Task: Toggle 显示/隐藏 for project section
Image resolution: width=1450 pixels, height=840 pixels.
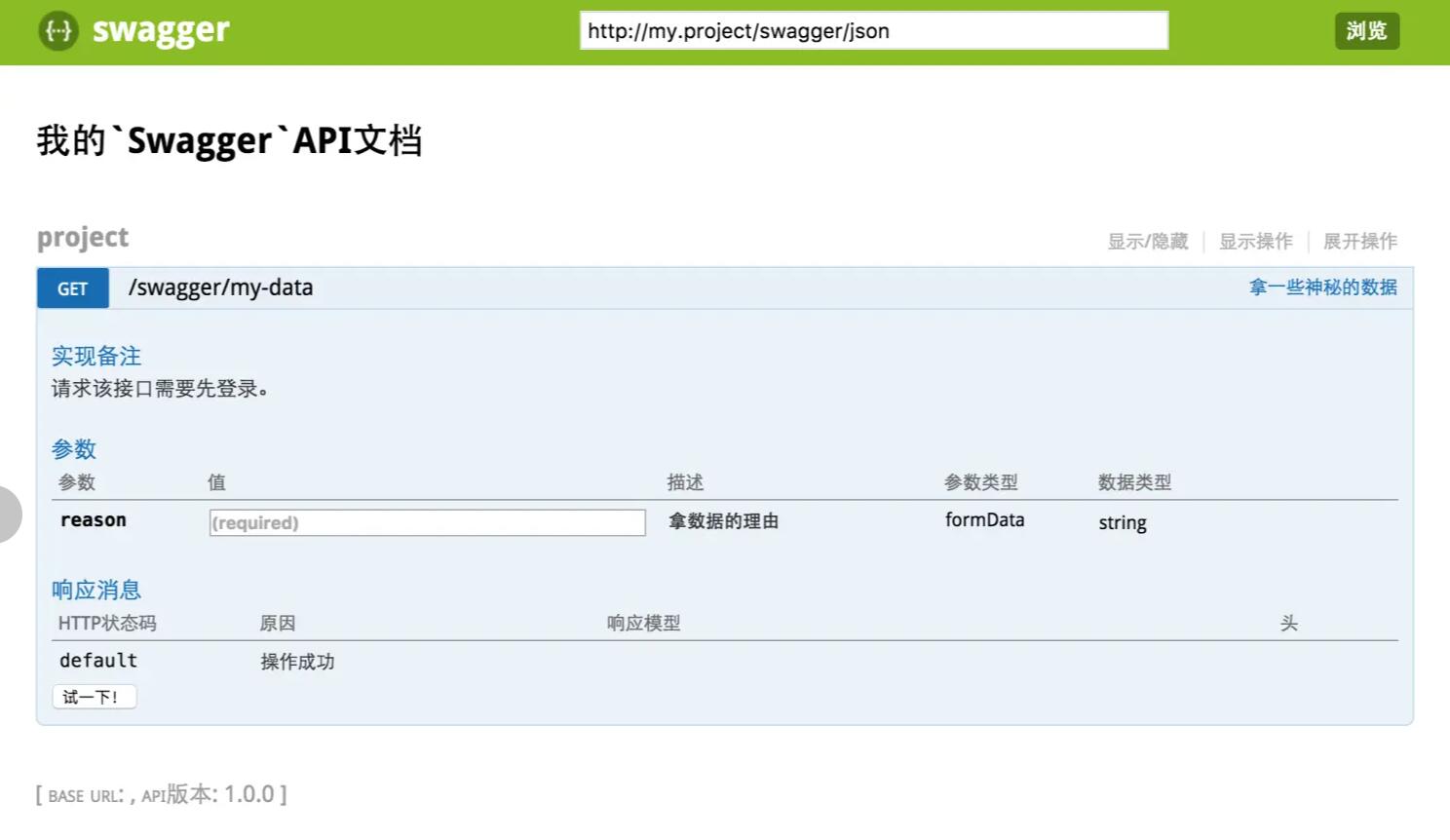Action: pyautogui.click(x=1148, y=241)
